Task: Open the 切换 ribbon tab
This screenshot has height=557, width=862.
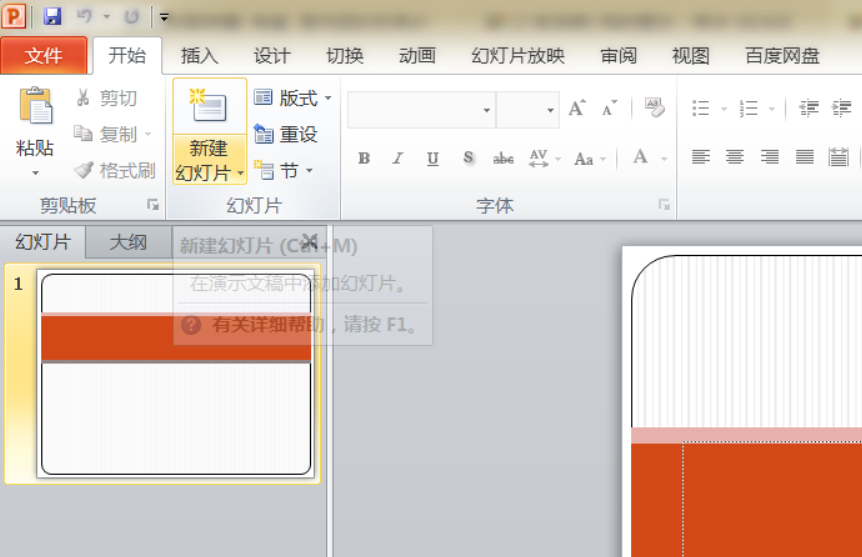Action: 345,55
